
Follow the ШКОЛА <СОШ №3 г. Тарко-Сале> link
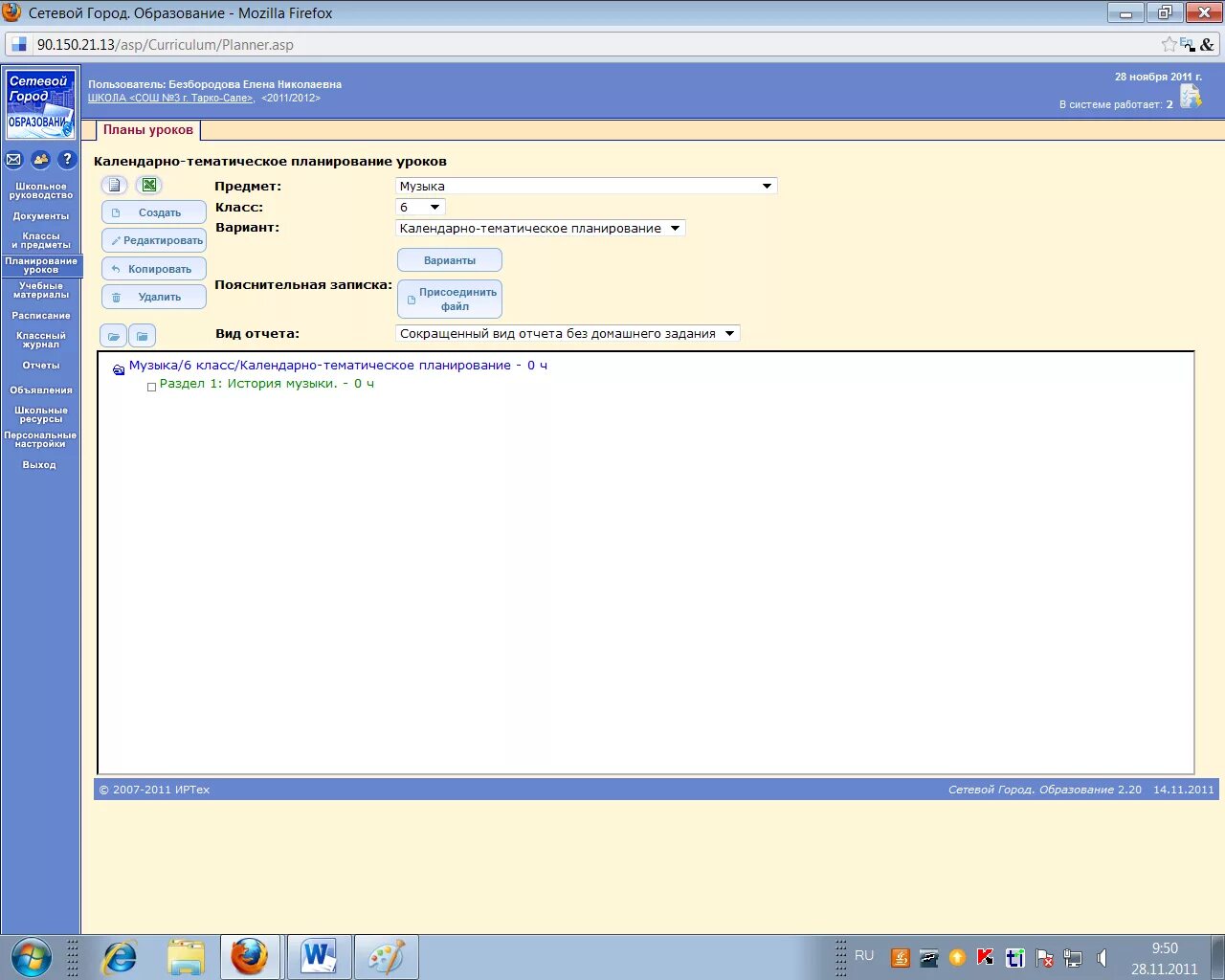(x=171, y=98)
